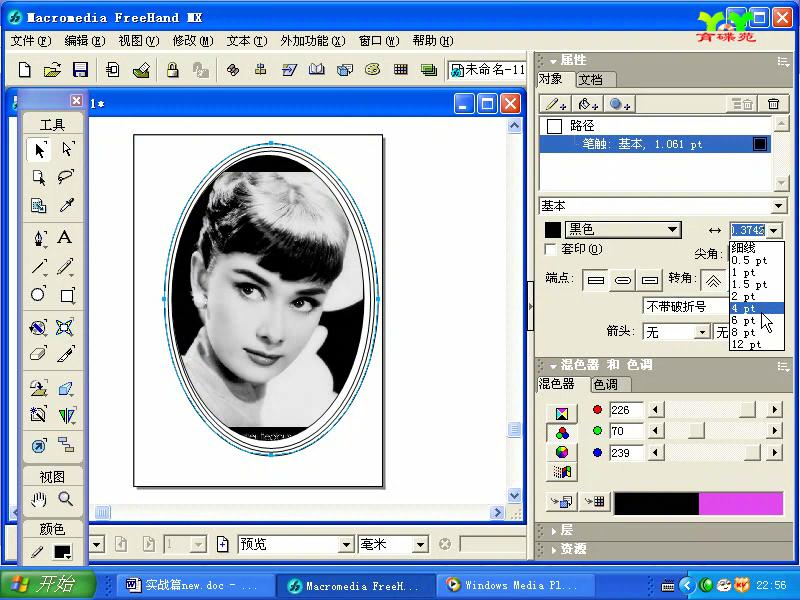
Task: Enable the 套印 overprint checkbox
Action: click(x=551, y=249)
